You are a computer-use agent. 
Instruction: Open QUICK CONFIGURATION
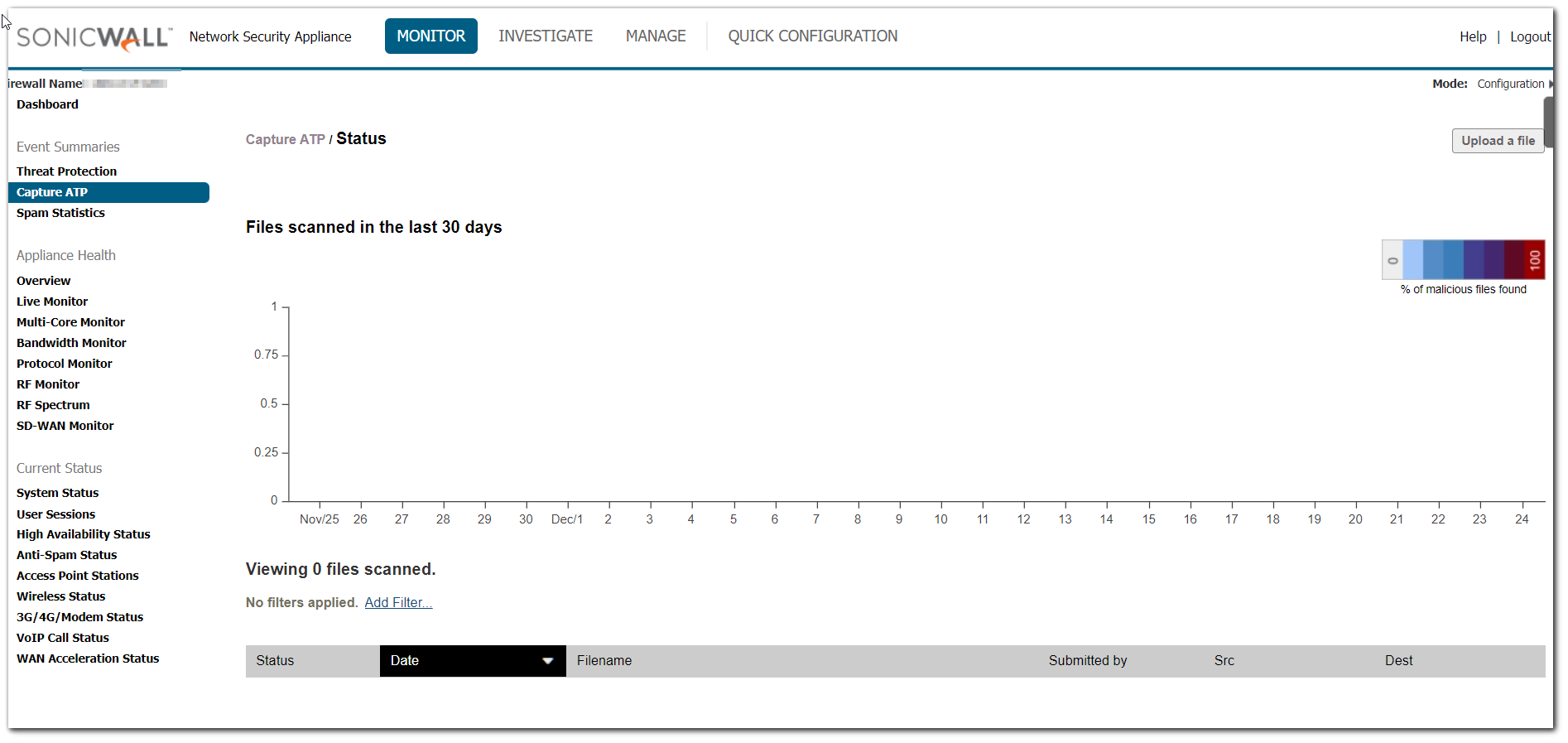(812, 36)
